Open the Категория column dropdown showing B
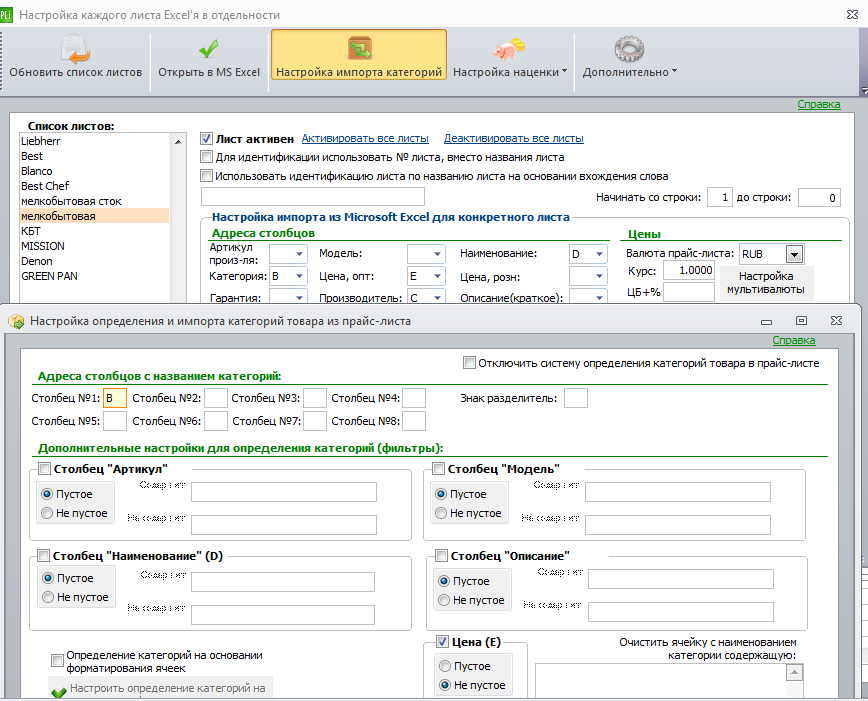 click(x=299, y=276)
